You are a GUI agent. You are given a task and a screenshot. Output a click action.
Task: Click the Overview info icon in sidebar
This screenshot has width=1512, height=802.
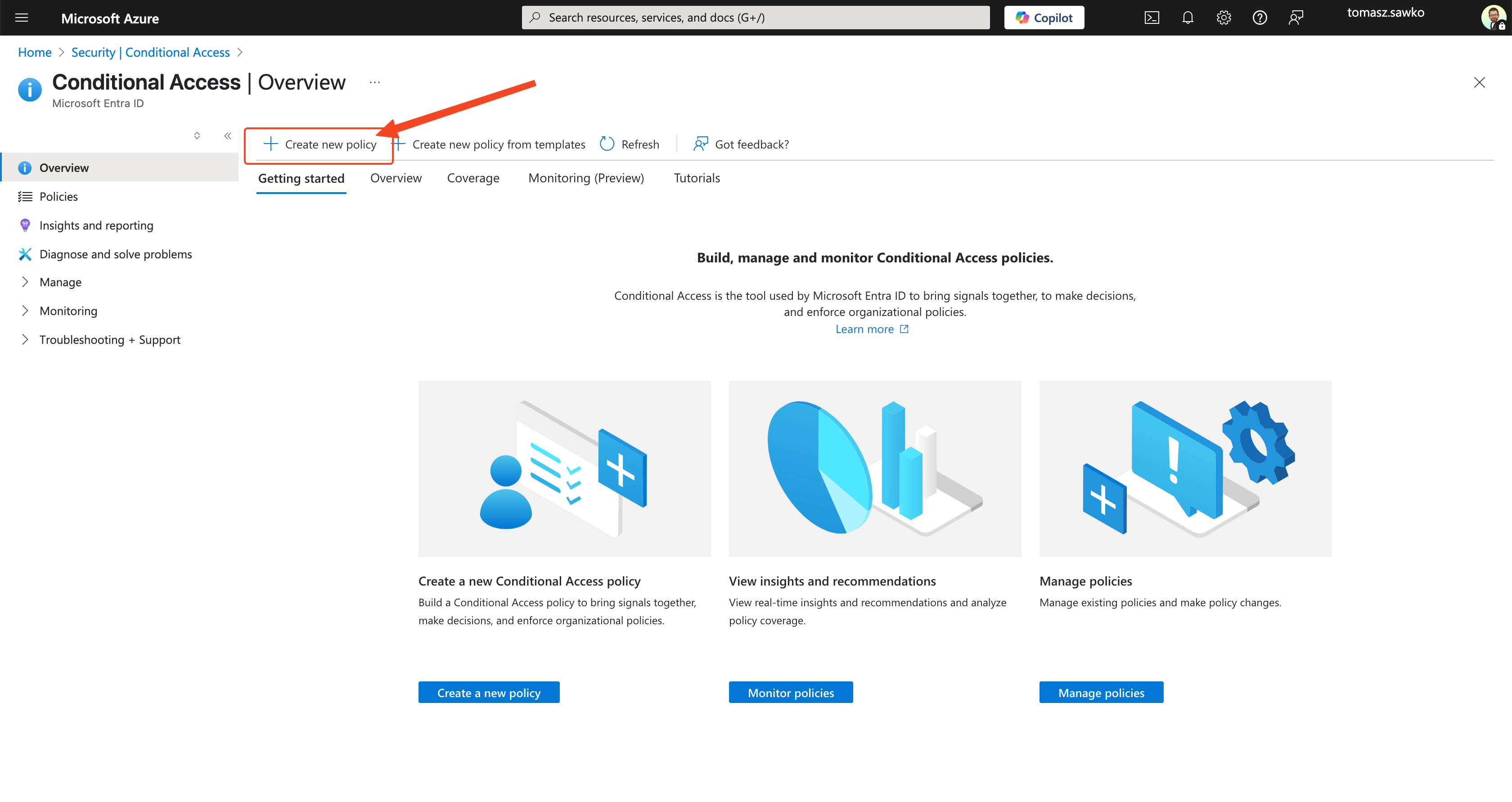tap(25, 168)
